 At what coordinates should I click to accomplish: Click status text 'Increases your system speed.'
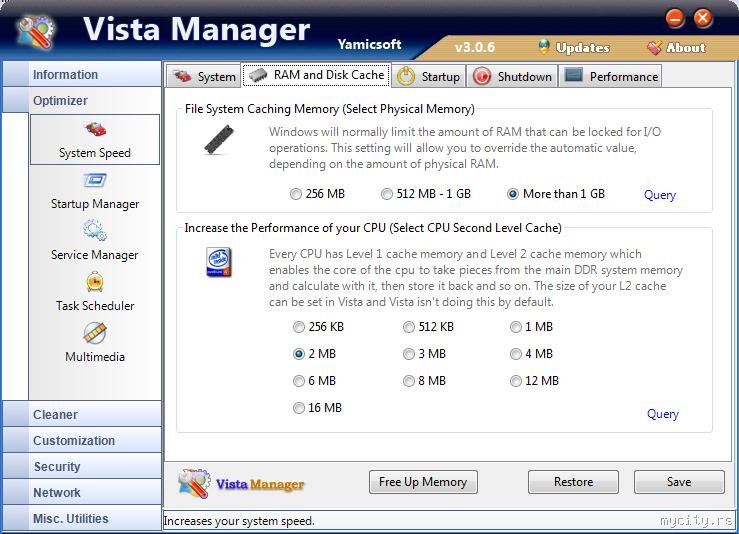(239, 521)
